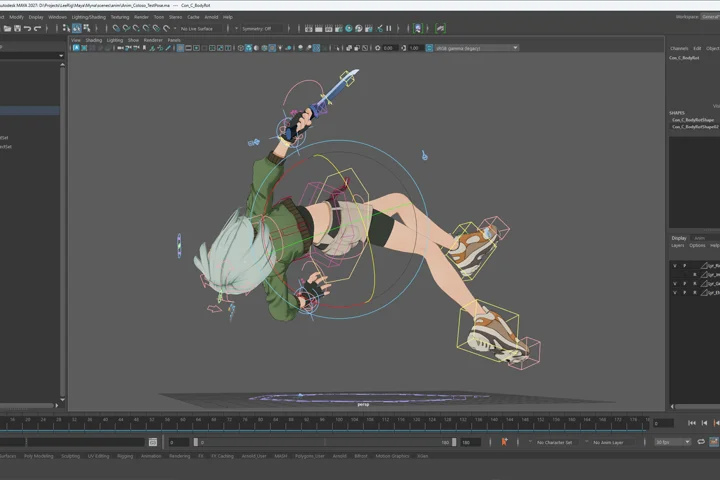Screen dimensions: 720x480
Task: Open a scene with the folder icon
Action: point(7,28)
